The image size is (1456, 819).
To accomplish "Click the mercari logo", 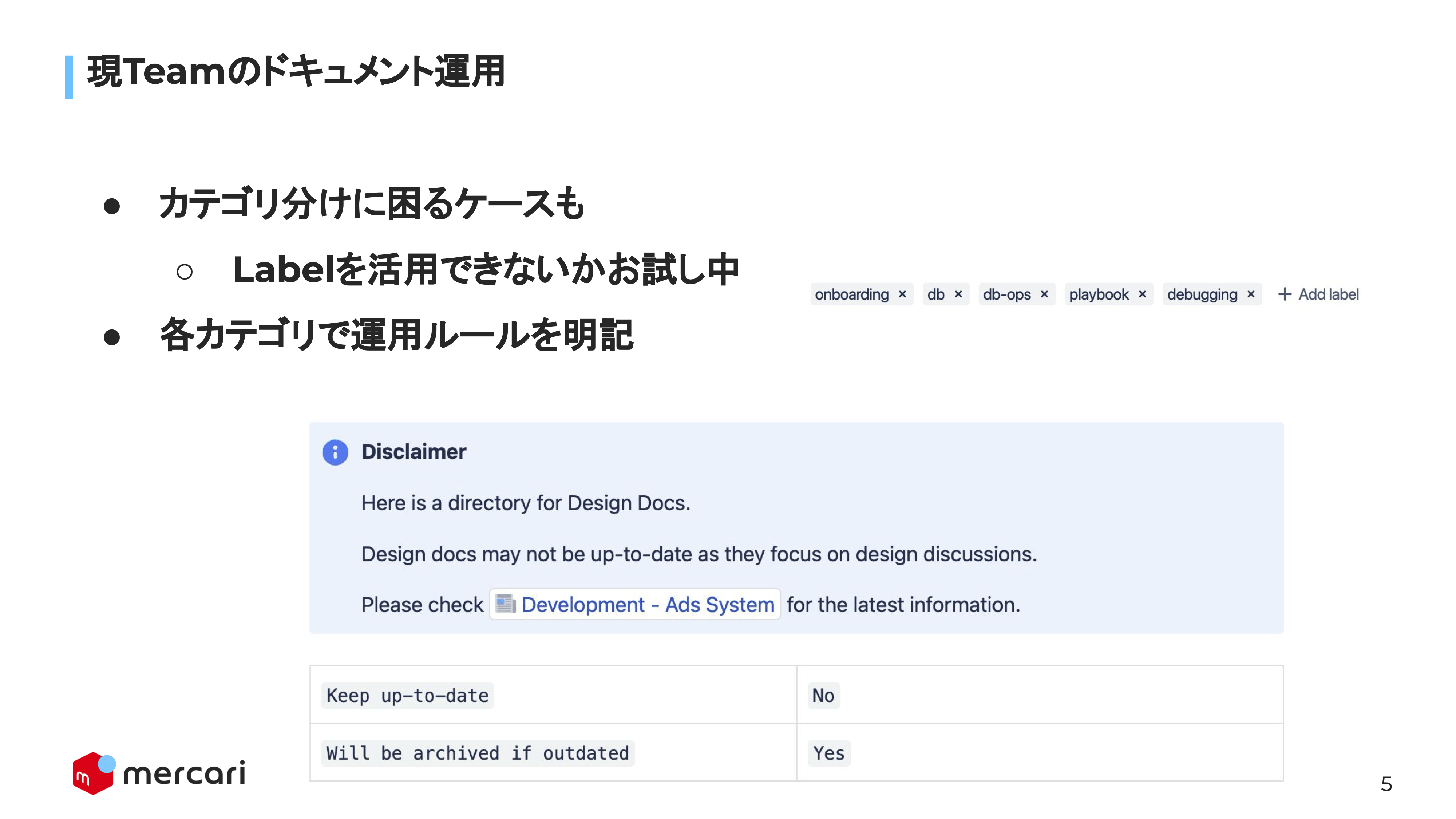I will [x=159, y=773].
